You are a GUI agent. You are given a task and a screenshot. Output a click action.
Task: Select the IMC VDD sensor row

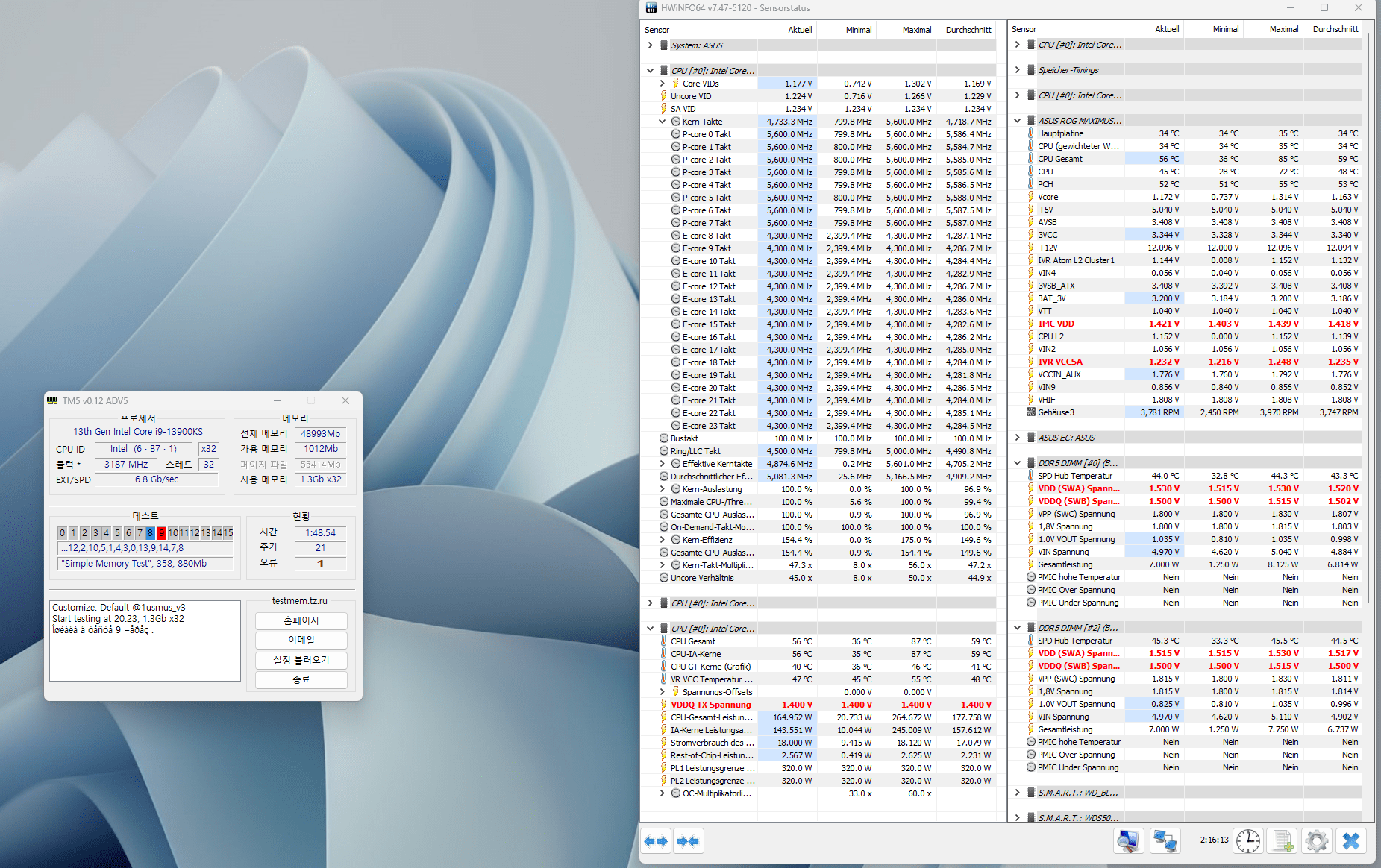(x=1056, y=324)
